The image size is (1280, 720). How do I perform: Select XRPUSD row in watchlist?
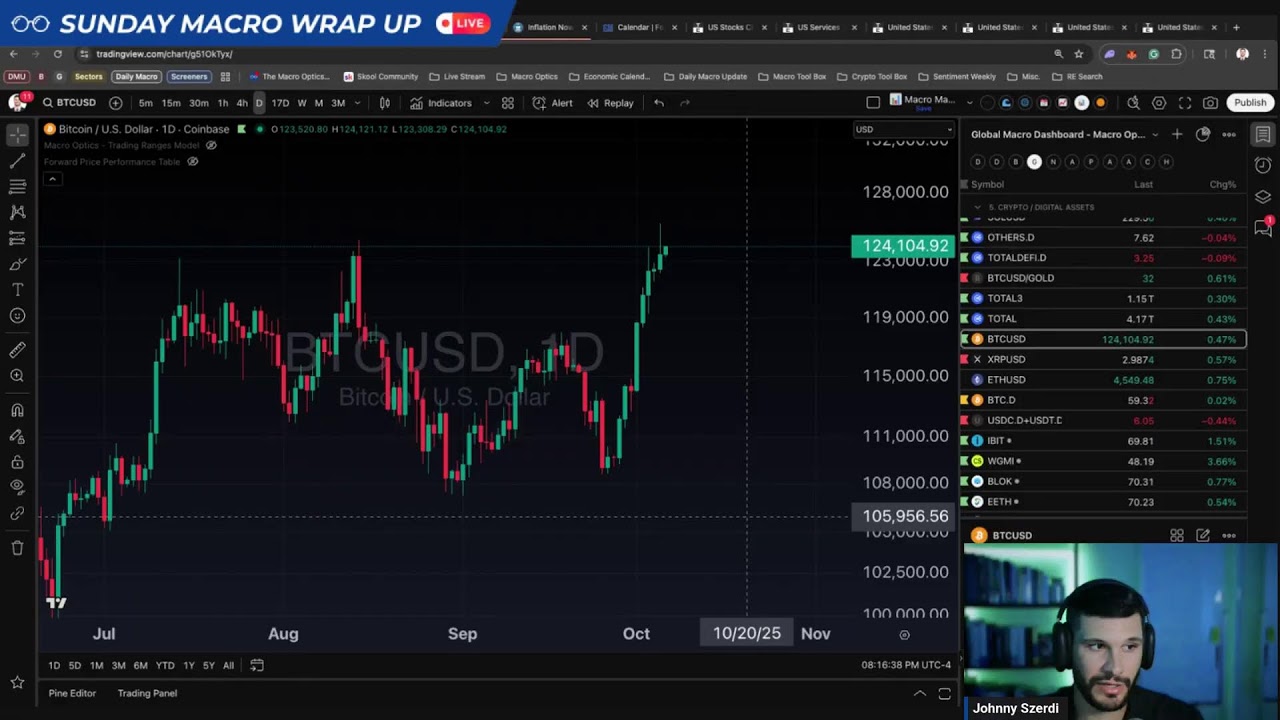coord(1103,359)
